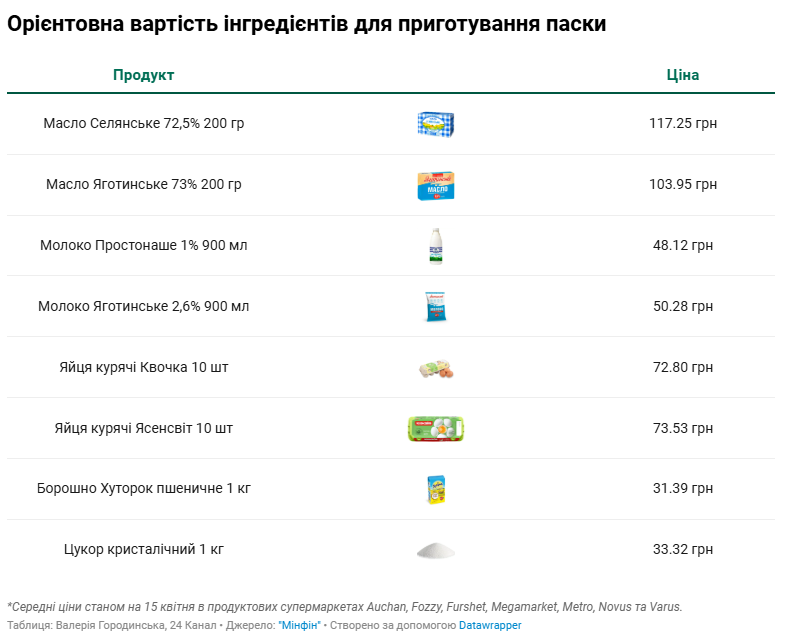Select the Яготинське milk bag image
Image resolution: width=810 pixels, height=637 pixels.
tap(435, 306)
